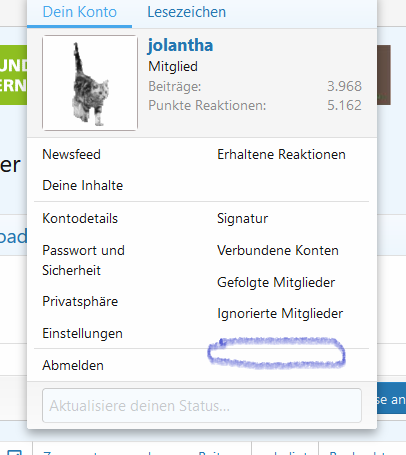
Task: Go to Deine Inhalte
Action: point(83,186)
